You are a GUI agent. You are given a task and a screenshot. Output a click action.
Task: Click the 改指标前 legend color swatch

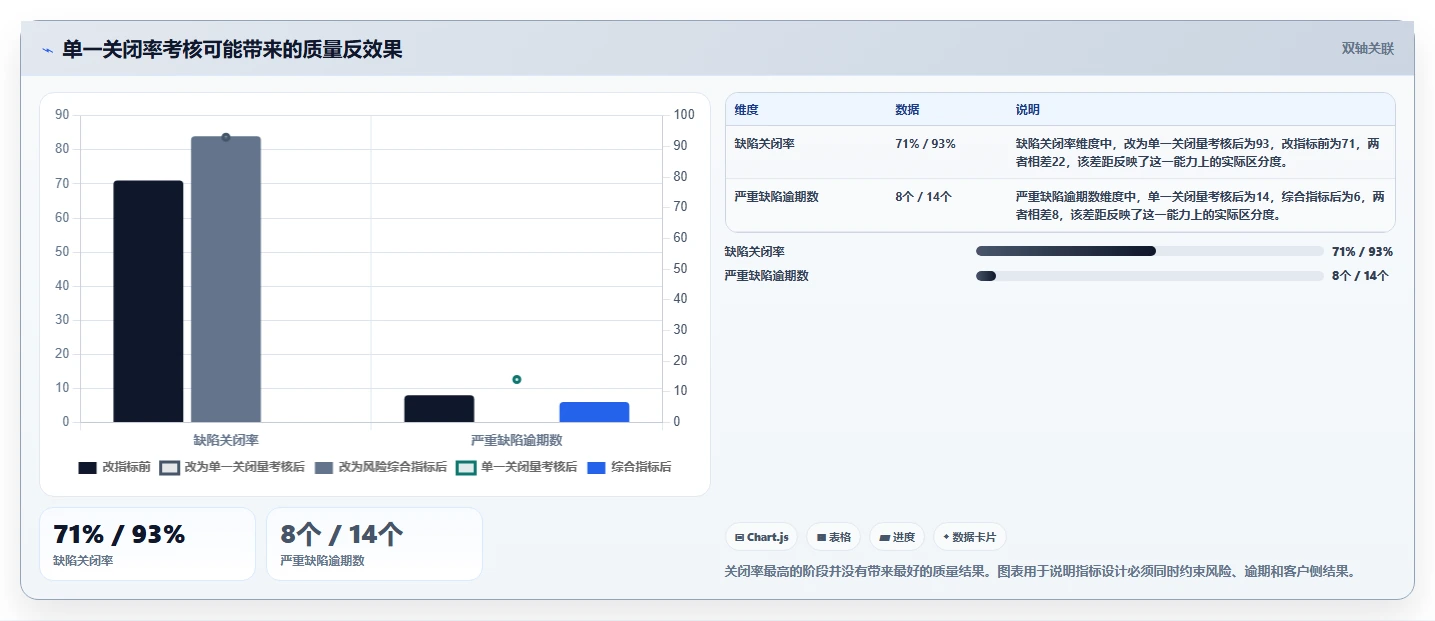click(88, 468)
